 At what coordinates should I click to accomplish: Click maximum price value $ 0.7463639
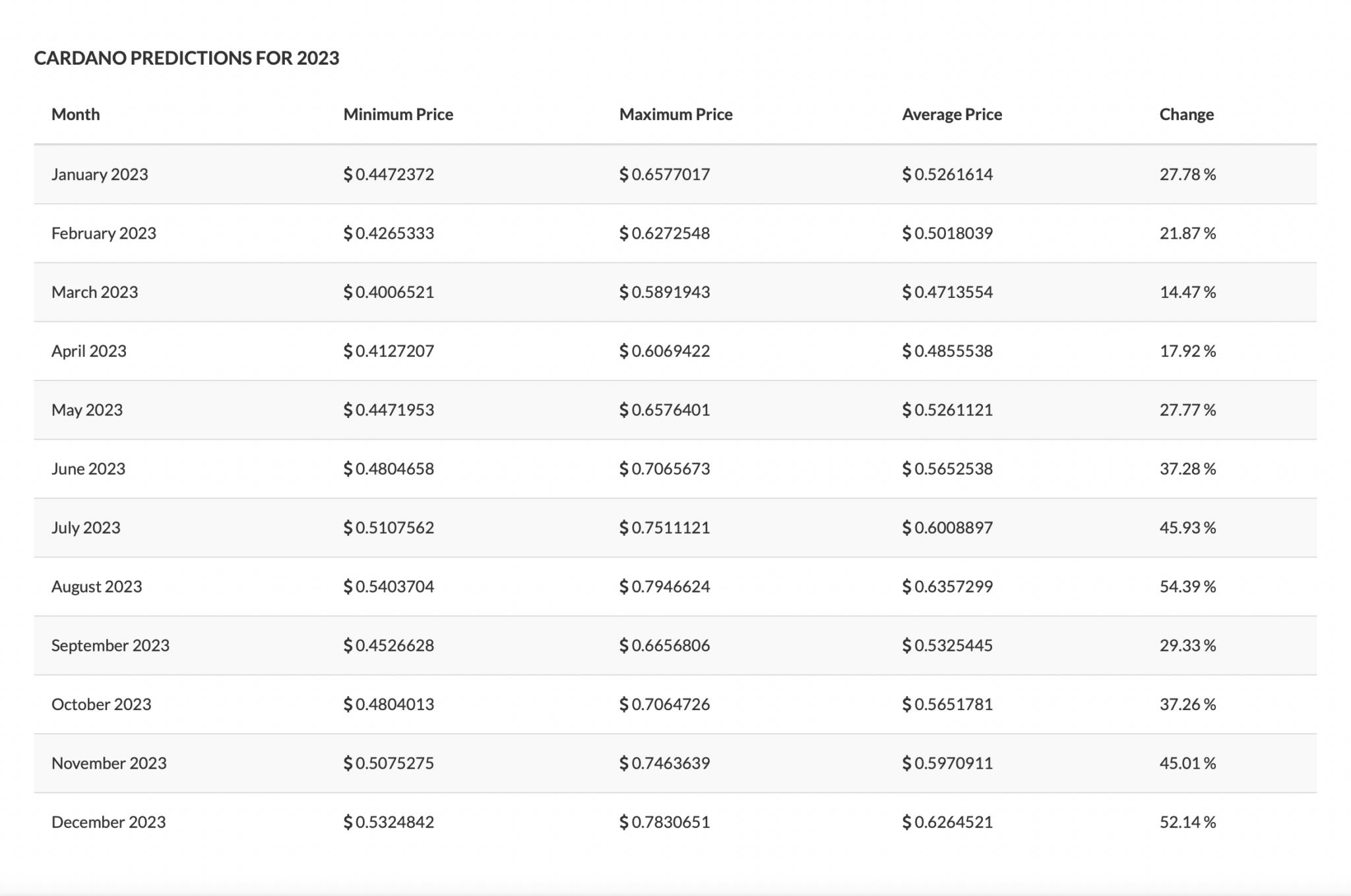[665, 763]
